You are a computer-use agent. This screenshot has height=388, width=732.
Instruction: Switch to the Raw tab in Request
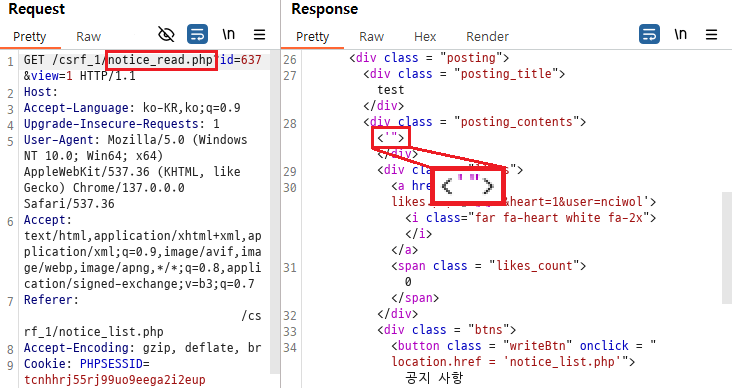click(88, 36)
